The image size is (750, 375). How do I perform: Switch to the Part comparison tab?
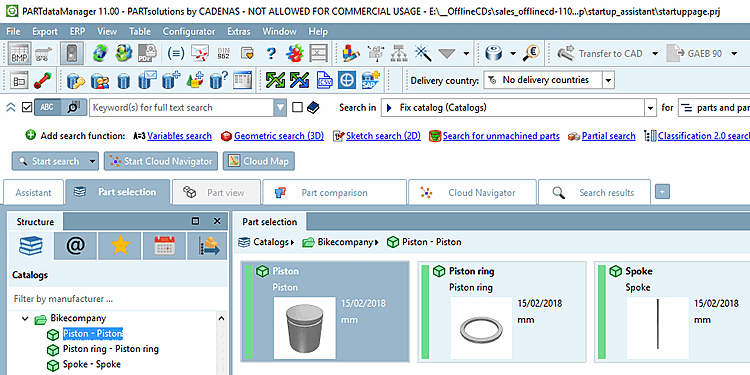click(x=334, y=193)
